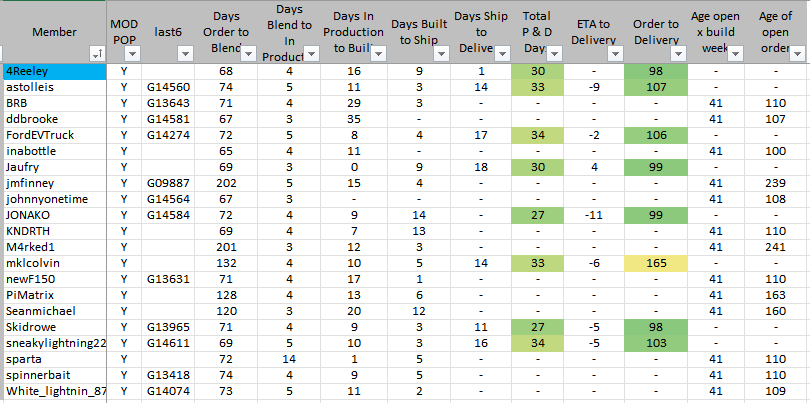The height and width of the screenshot is (403, 810).
Task: Open the Member column sort filter button
Action: 97,53
